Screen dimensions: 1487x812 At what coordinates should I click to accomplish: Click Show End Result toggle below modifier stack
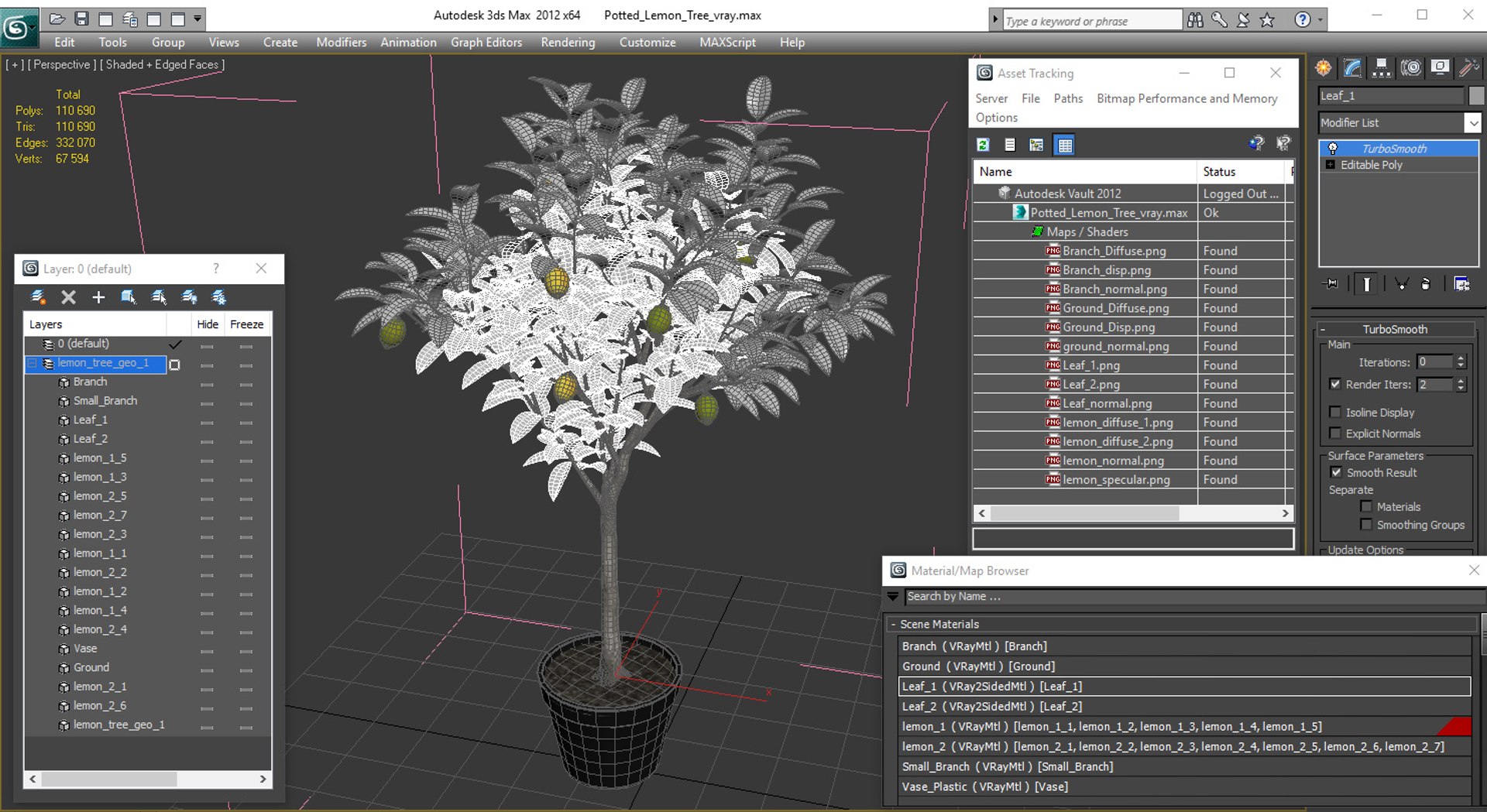pyautogui.click(x=1367, y=284)
